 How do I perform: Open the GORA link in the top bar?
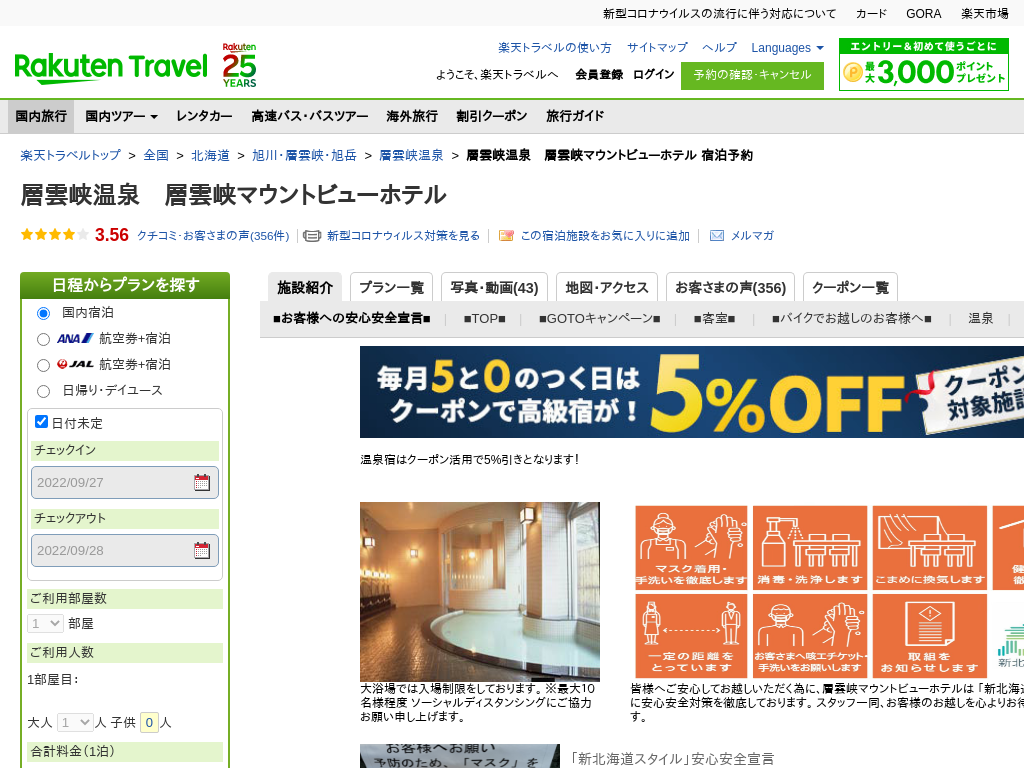pyautogui.click(x=923, y=14)
